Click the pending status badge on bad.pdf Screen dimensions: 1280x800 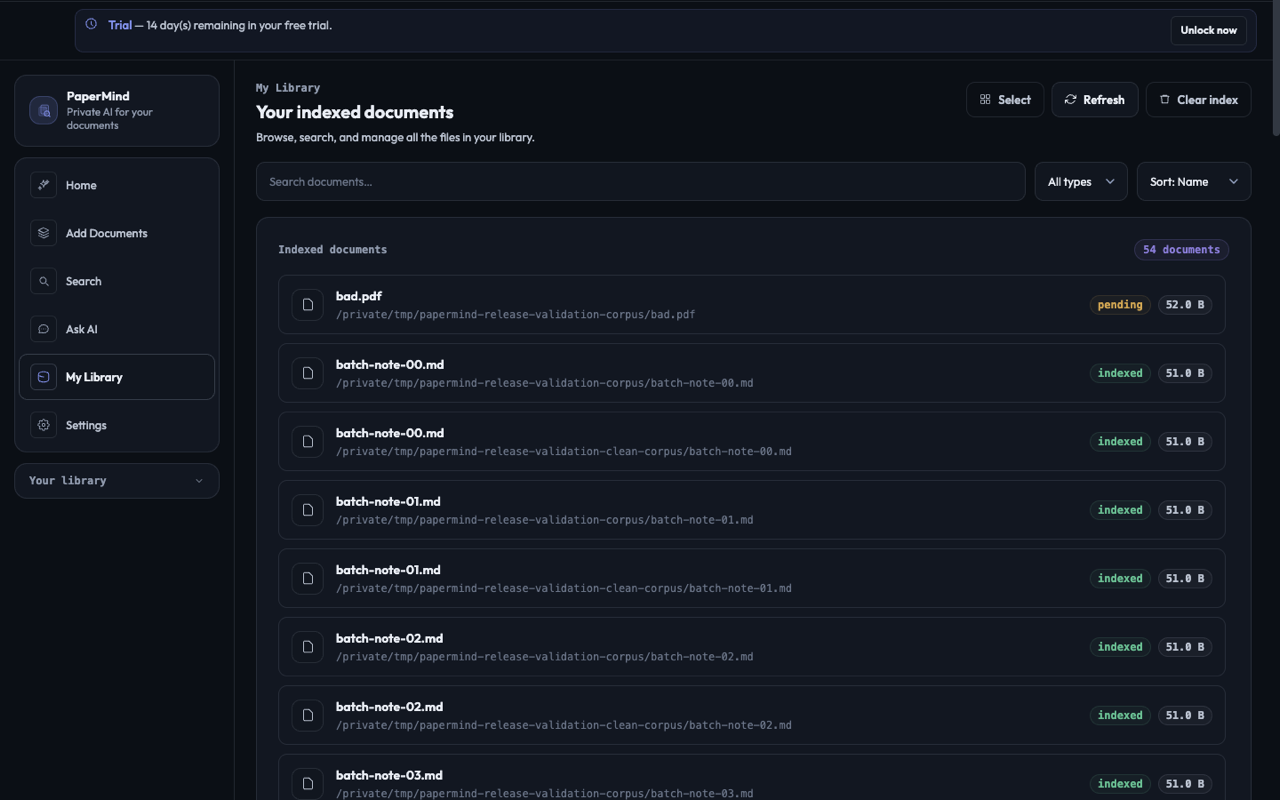click(x=1120, y=305)
